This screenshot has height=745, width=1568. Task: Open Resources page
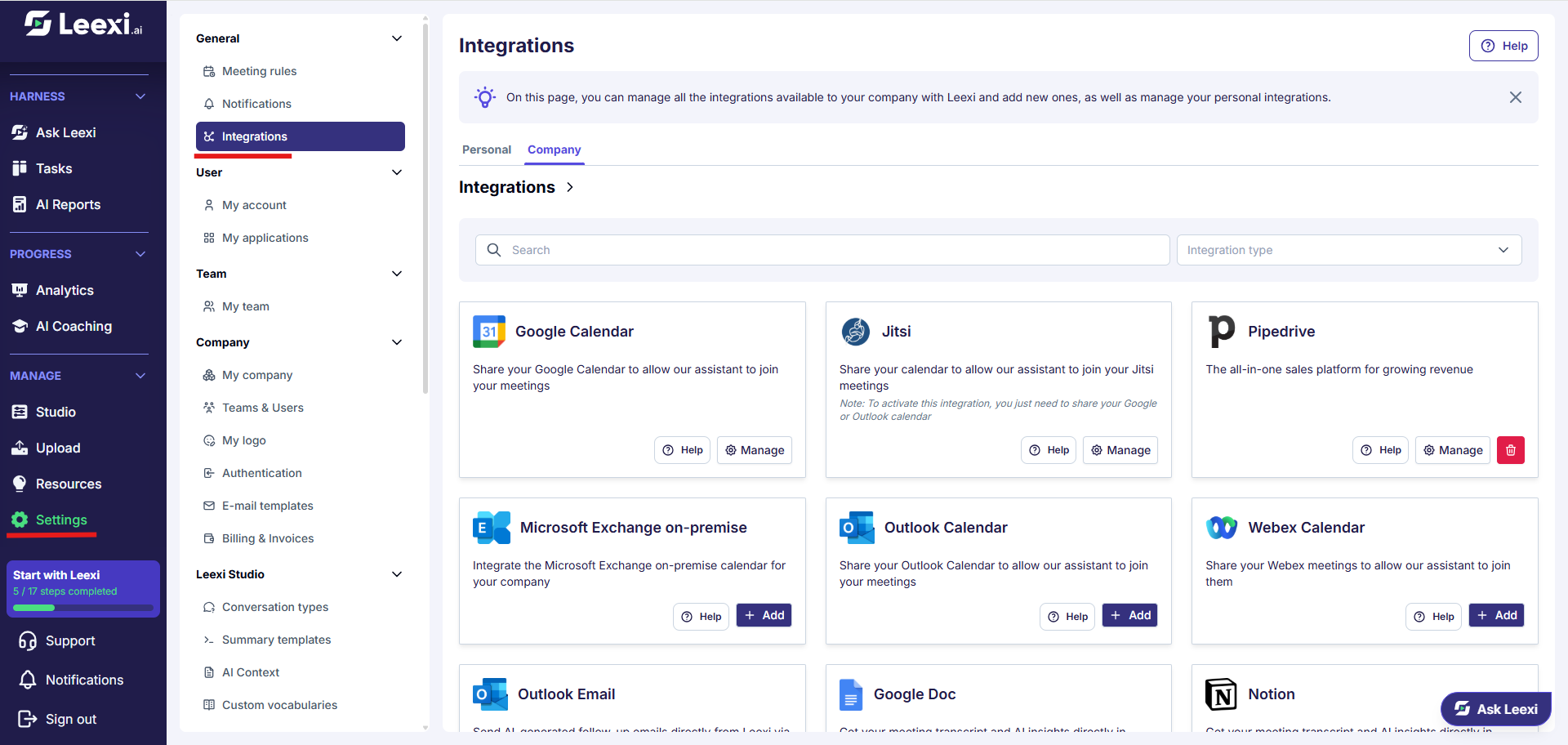pyautogui.click(x=56, y=484)
